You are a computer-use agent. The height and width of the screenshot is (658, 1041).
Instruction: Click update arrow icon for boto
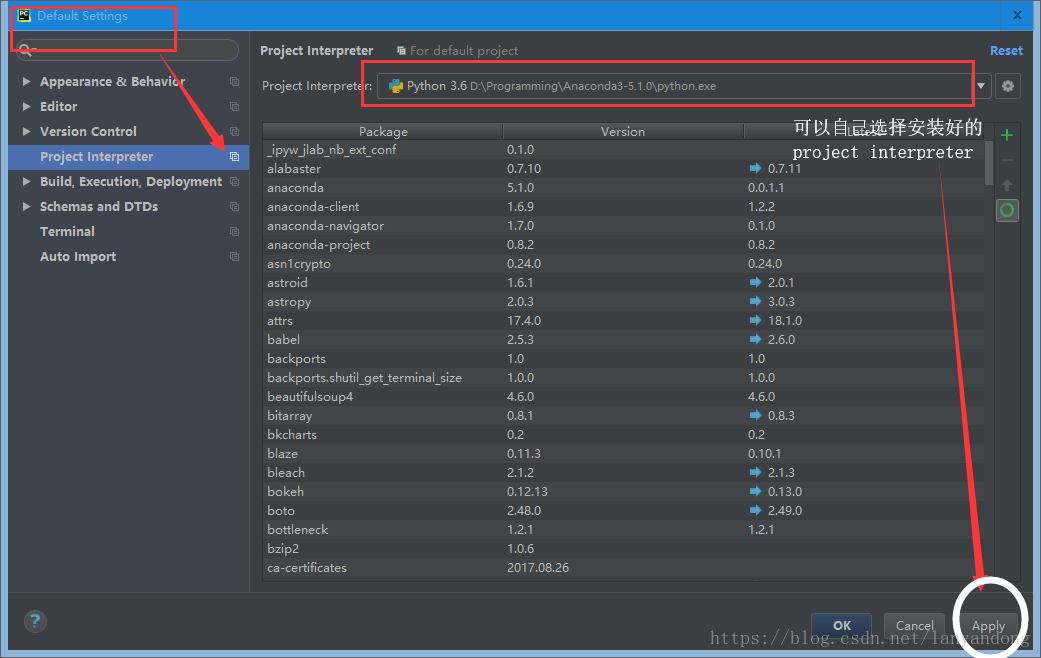click(755, 510)
